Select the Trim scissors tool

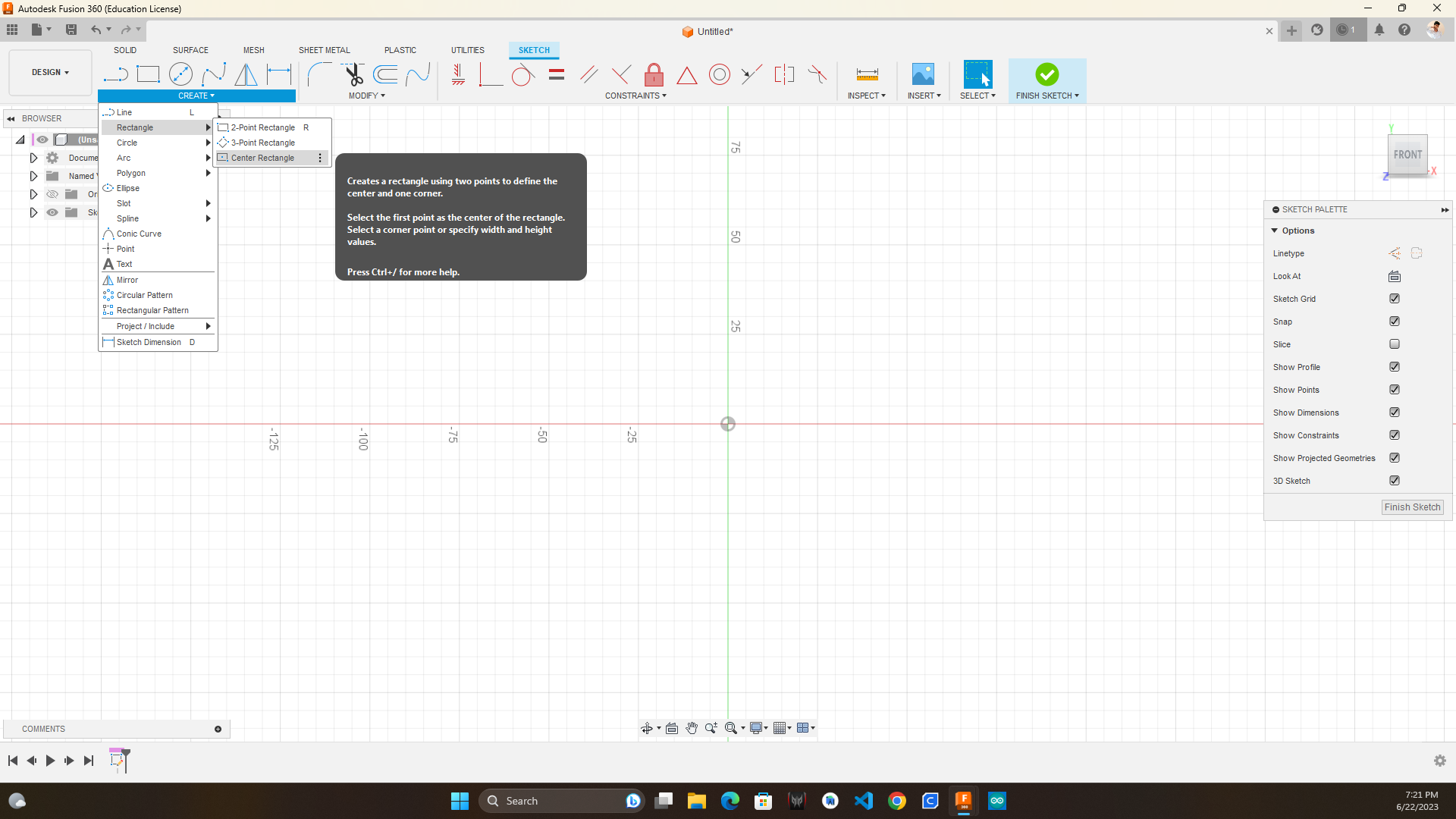[353, 74]
